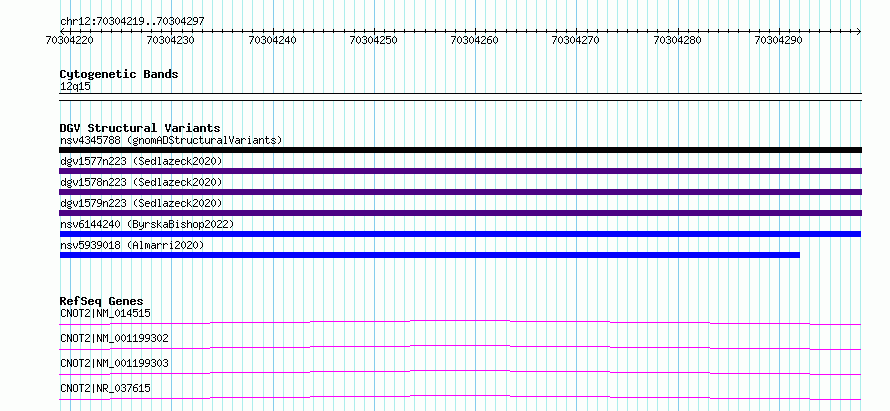
Task: Click the 70304260 ruler tick label
Action: (x=475, y=40)
